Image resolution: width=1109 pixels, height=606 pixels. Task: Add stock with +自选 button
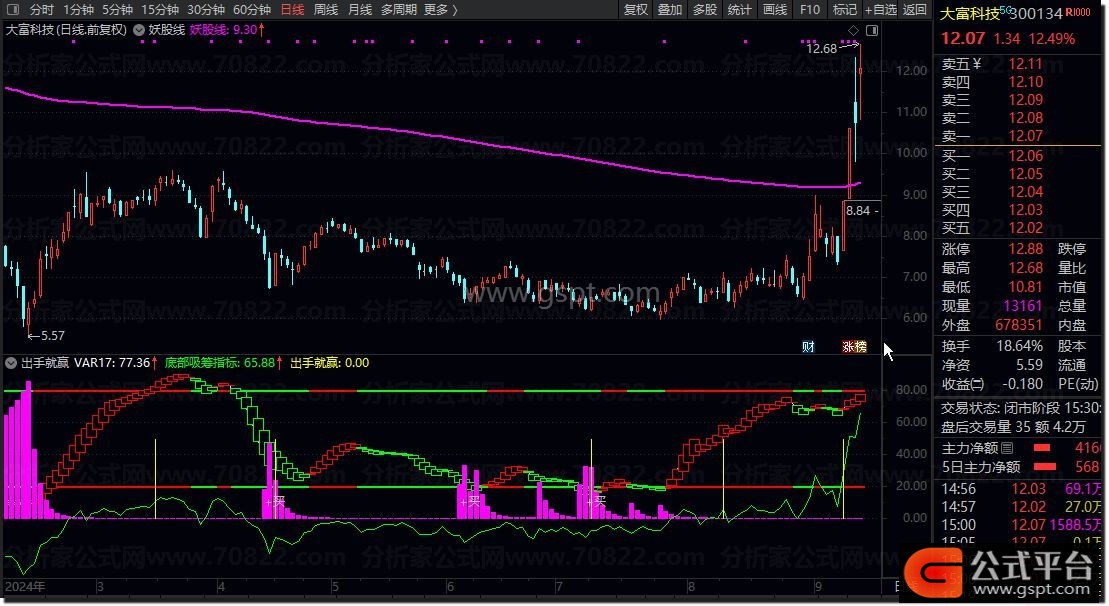tap(881, 10)
